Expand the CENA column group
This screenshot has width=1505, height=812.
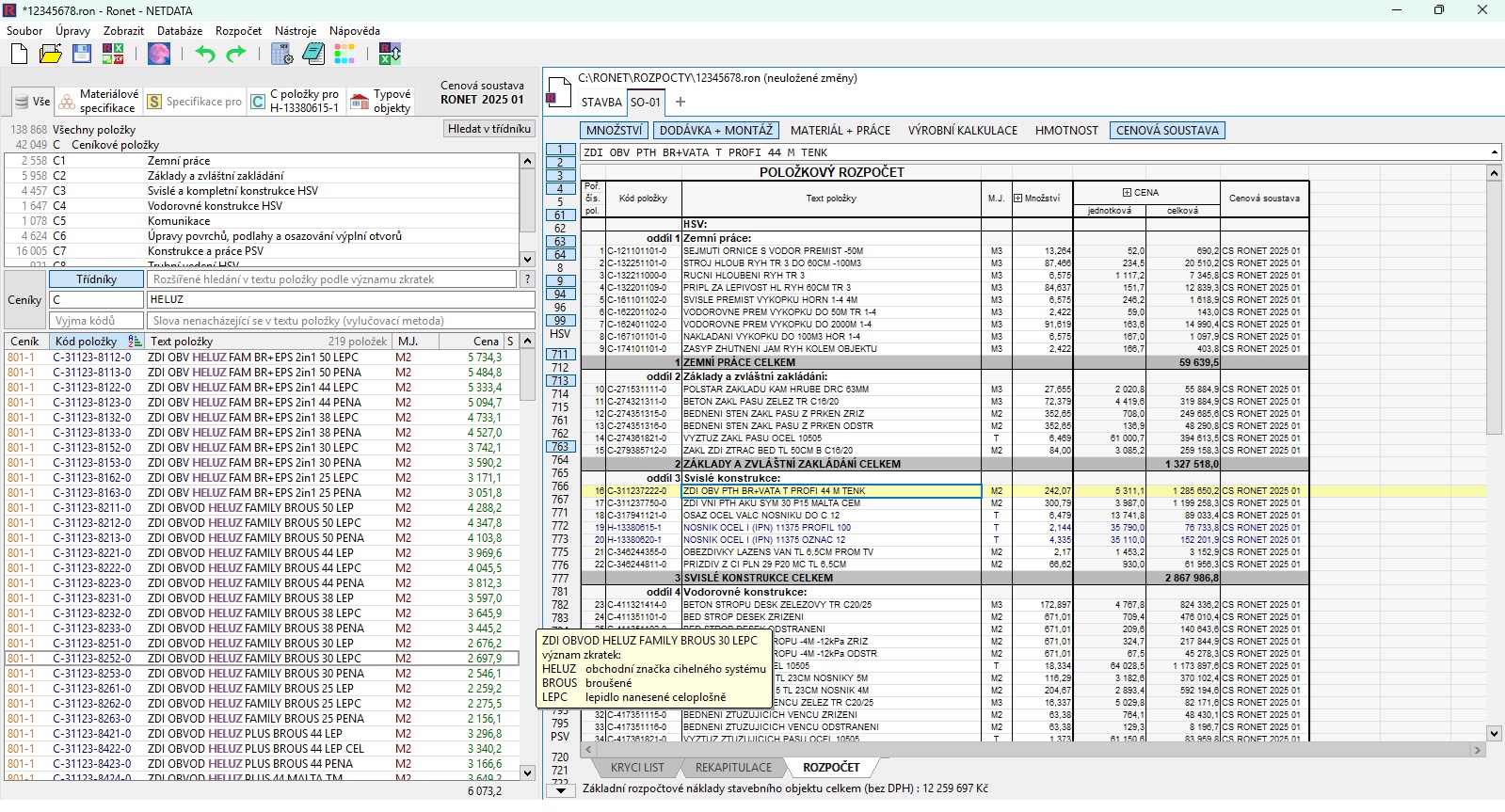(1127, 193)
